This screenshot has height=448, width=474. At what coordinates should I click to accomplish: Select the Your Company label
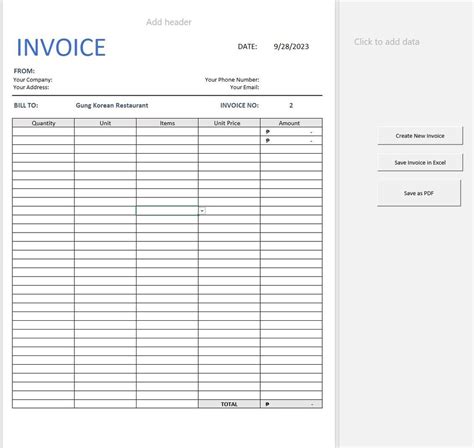[x=33, y=80]
